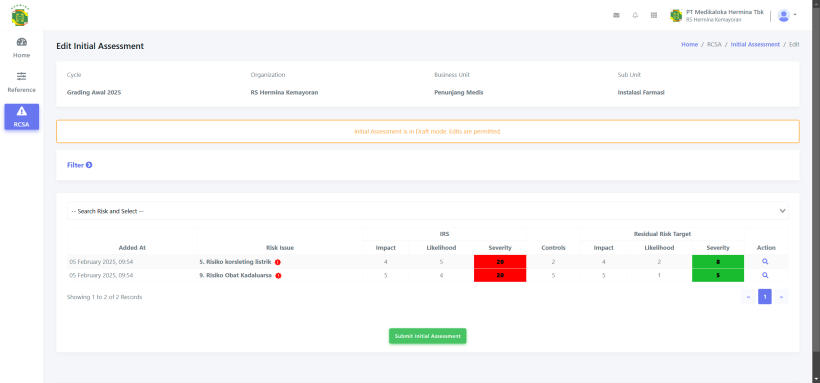The width and height of the screenshot is (820, 383).
Task: Click 'Penunjang Medis' business unit value
Action: click(x=459, y=93)
